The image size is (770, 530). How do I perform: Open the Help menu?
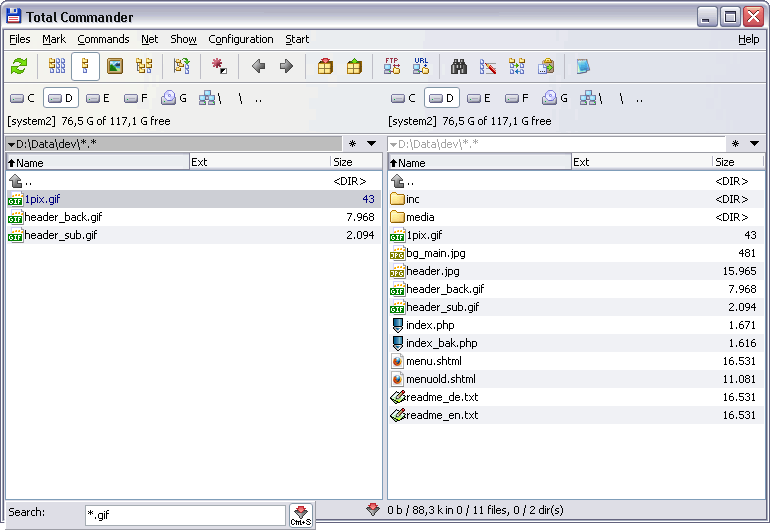pos(748,39)
